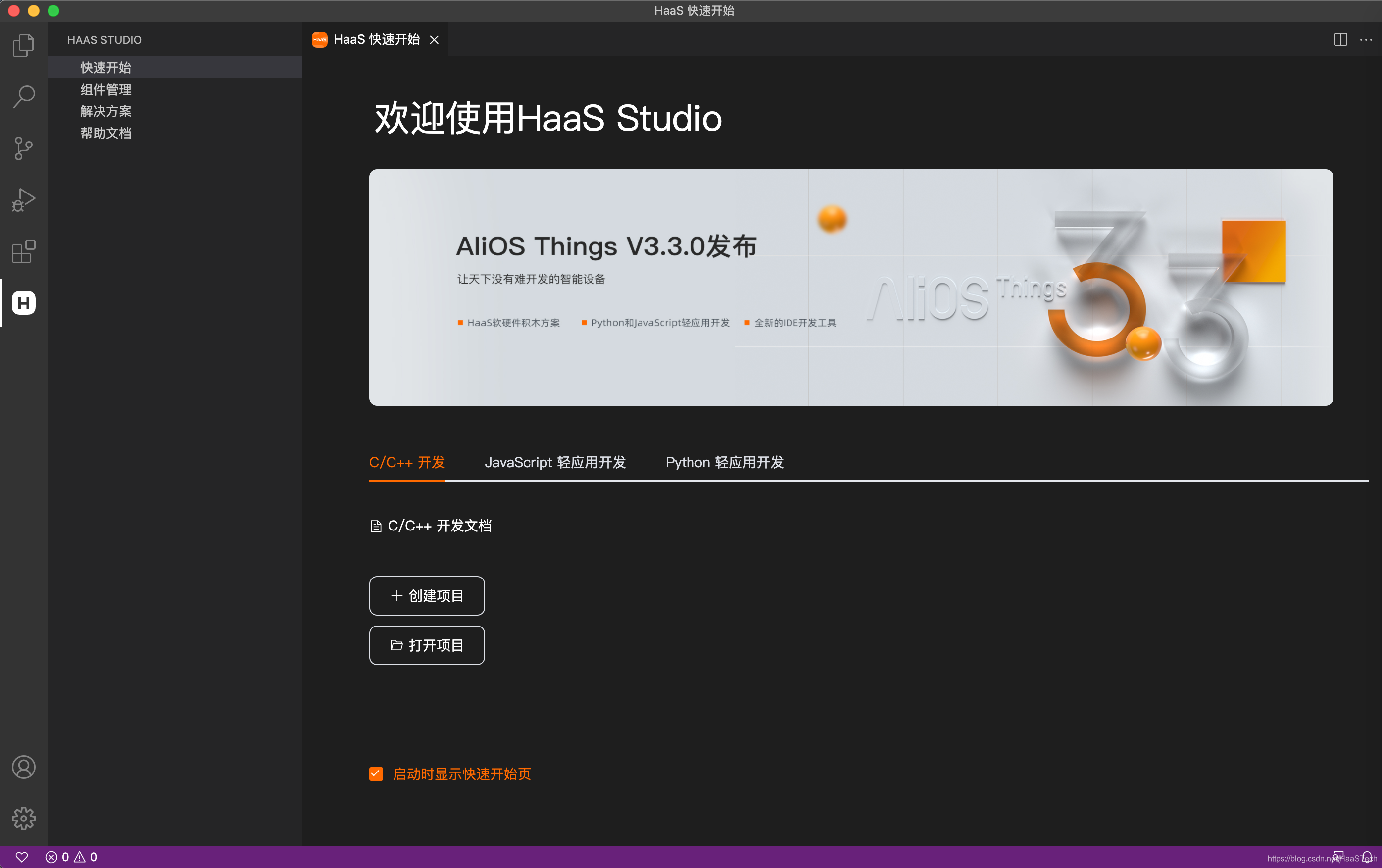Select the Source Control icon
This screenshot has width=1382, height=868.
click(23, 148)
